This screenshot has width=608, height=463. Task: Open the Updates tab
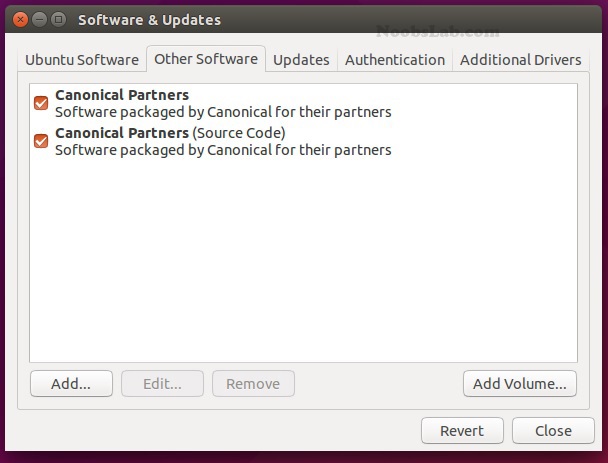coord(301,60)
